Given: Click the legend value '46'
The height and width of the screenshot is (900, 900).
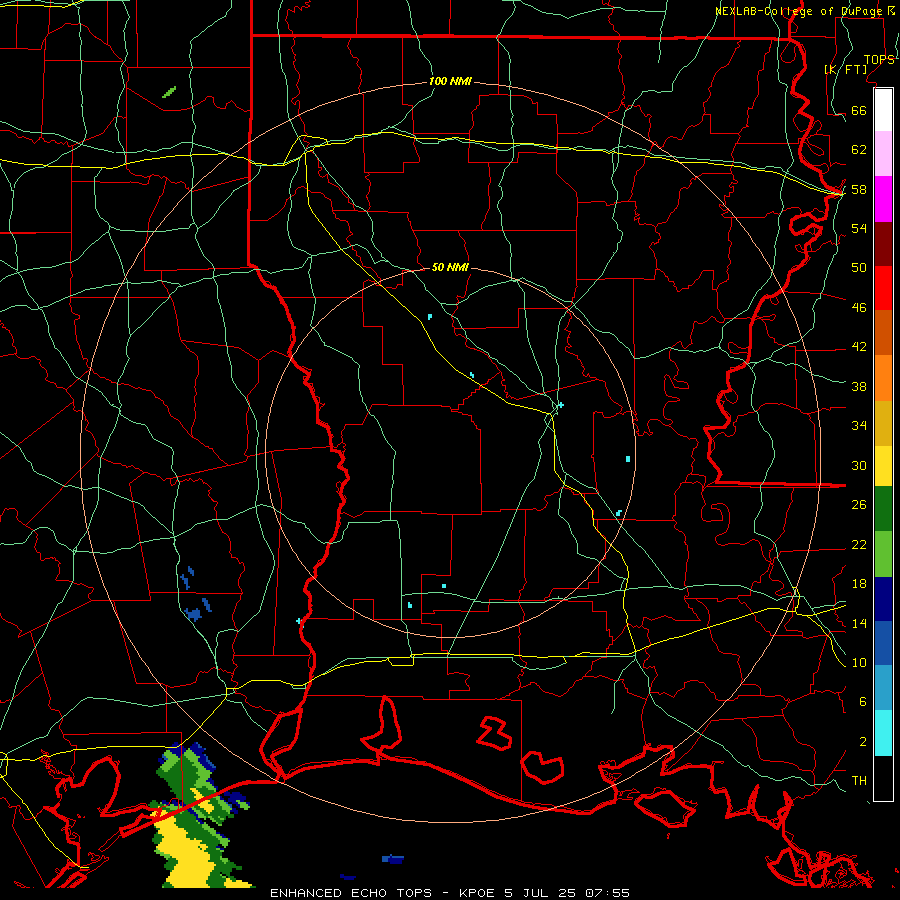Looking at the screenshot, I should (859, 308).
